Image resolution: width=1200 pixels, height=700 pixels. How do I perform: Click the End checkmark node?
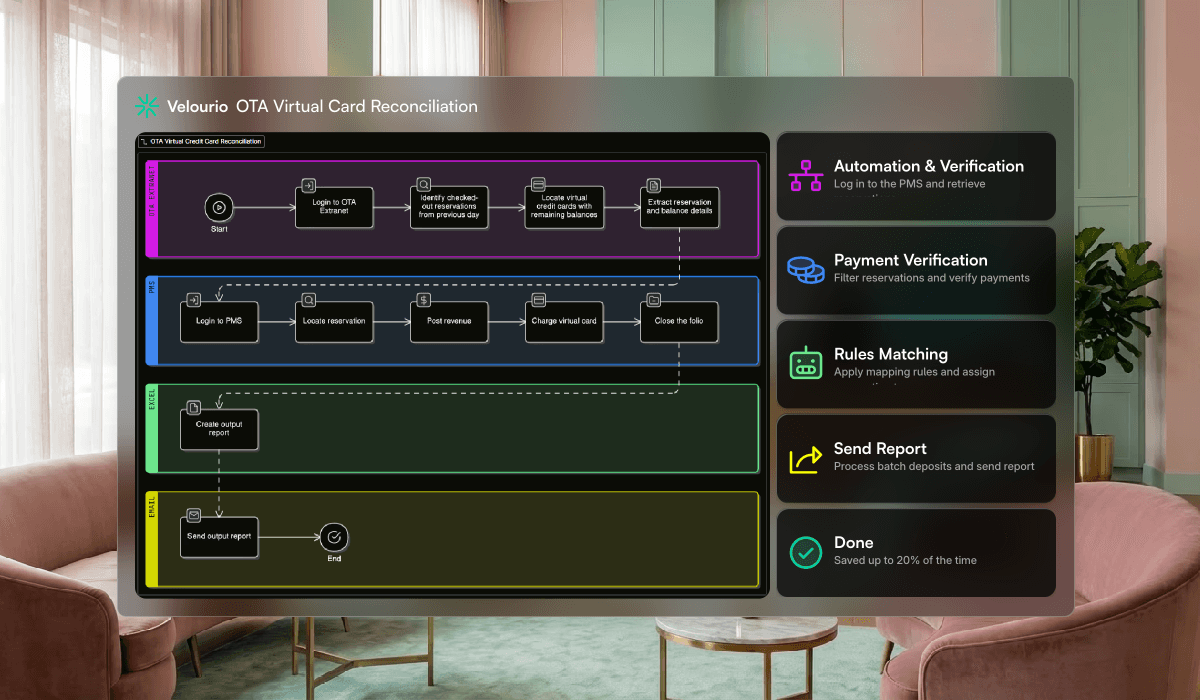click(x=334, y=537)
